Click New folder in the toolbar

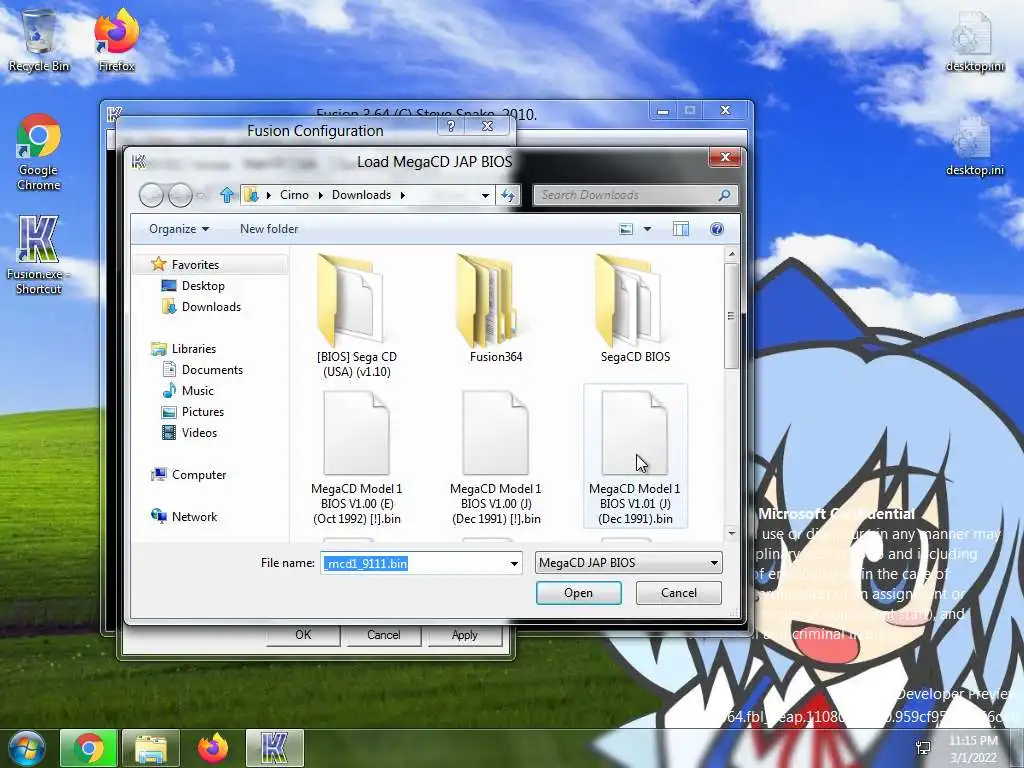pos(269,229)
